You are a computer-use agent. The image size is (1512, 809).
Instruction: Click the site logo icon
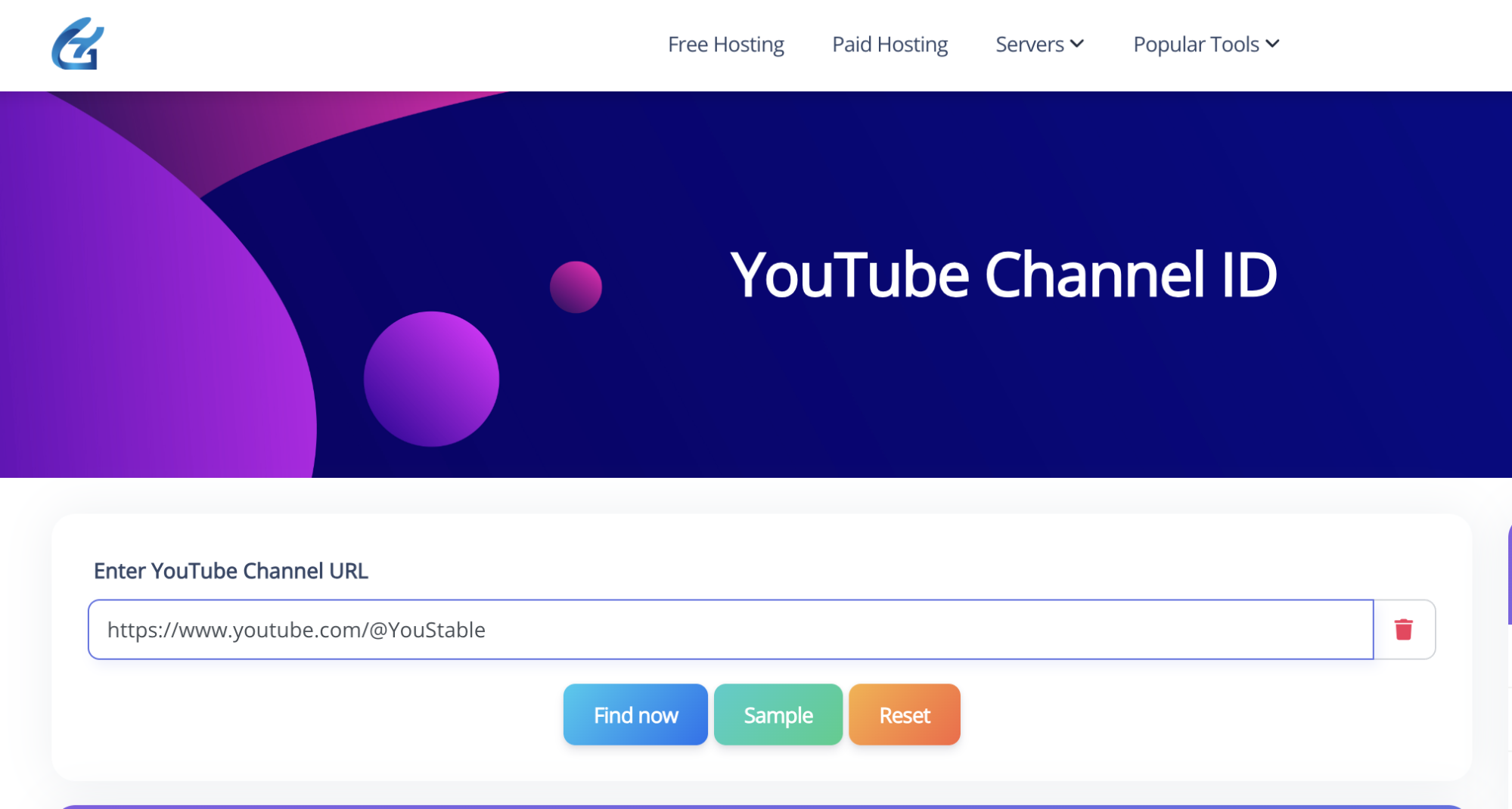point(78,44)
